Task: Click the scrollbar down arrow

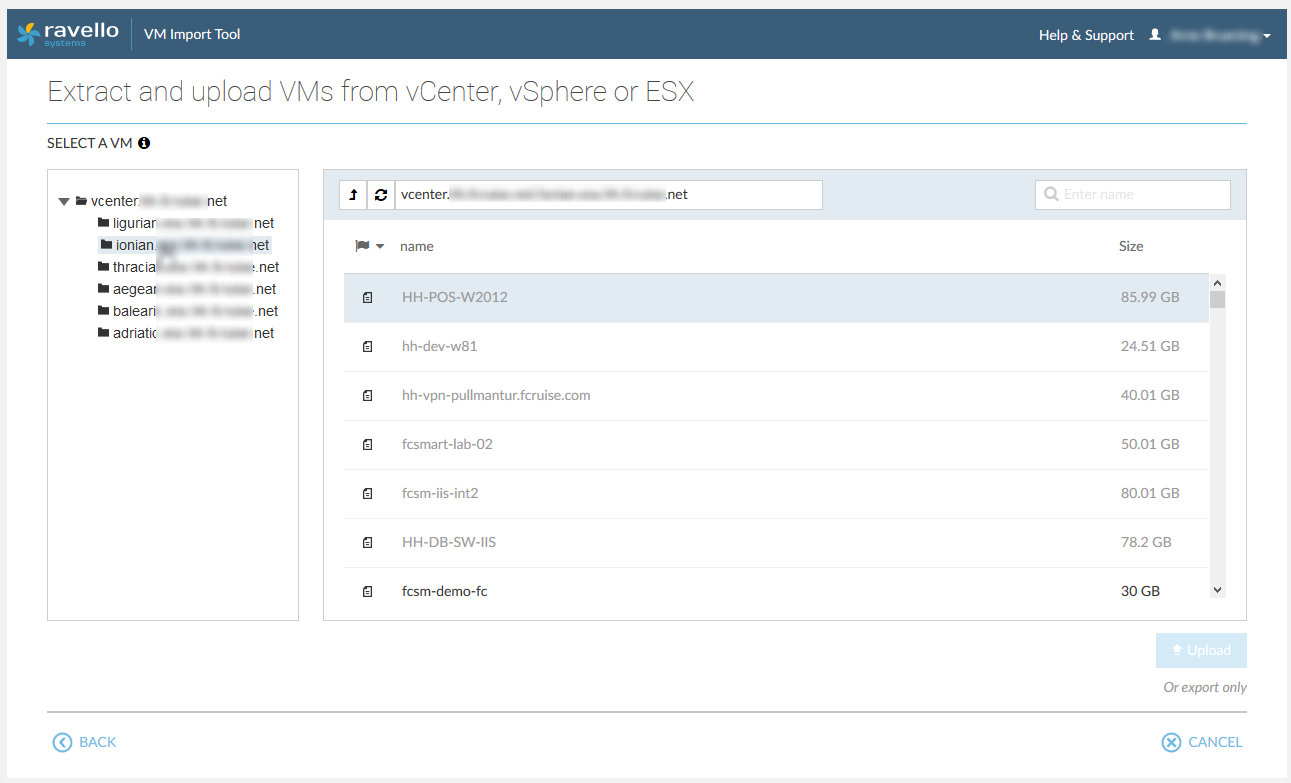Action: 1218,590
